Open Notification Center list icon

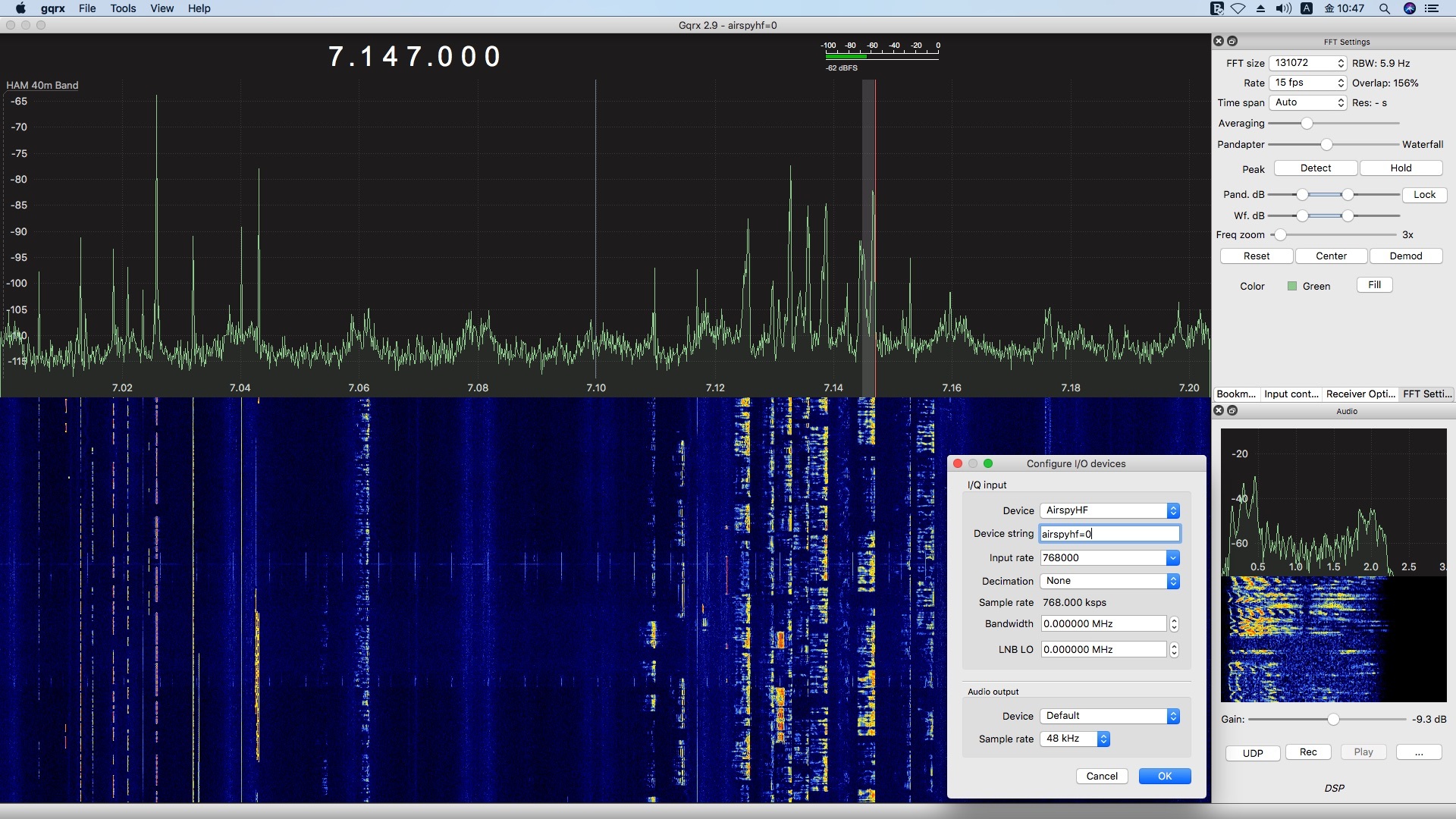click(1432, 8)
